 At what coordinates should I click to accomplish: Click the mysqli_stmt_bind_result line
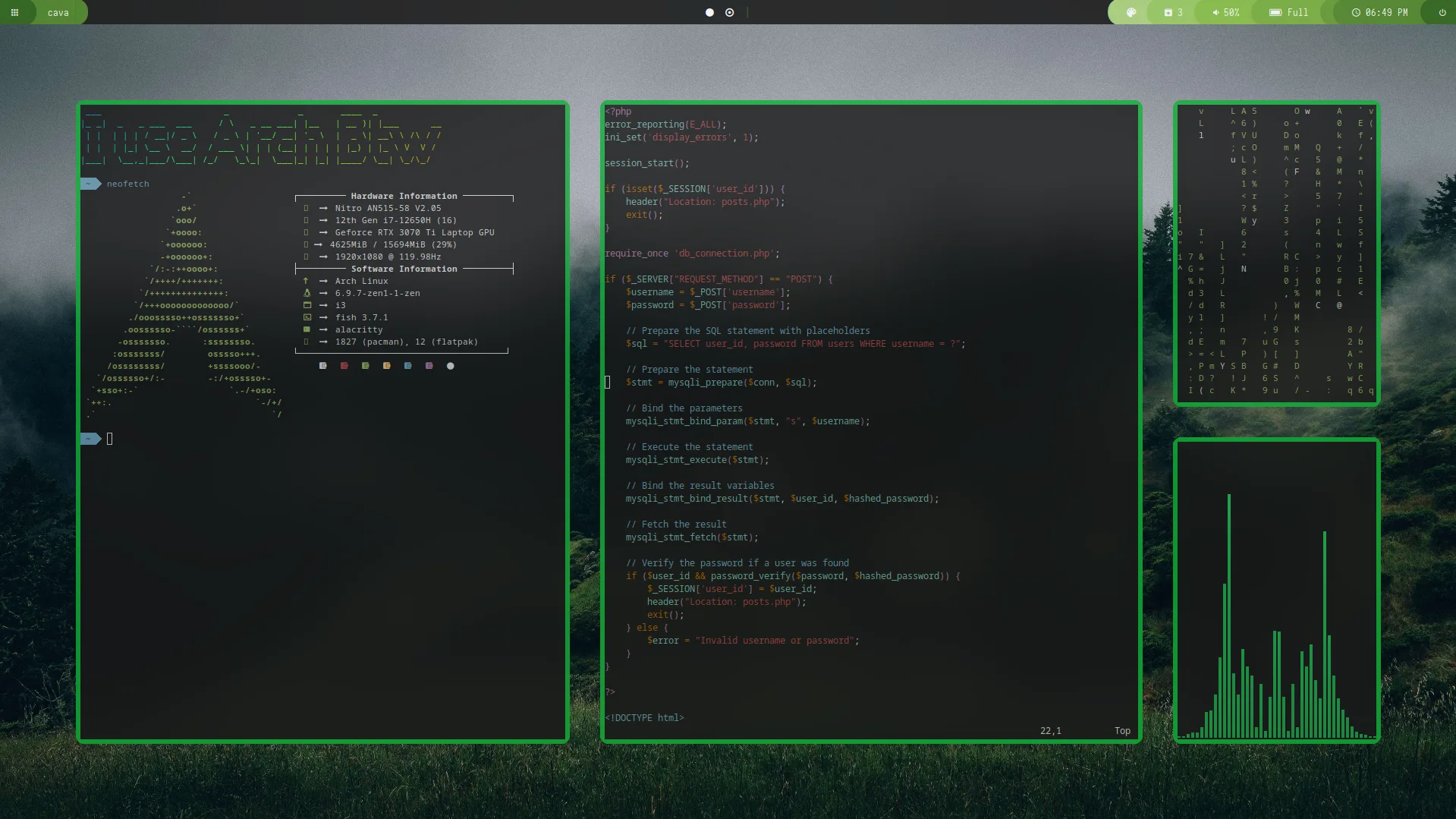782,499
